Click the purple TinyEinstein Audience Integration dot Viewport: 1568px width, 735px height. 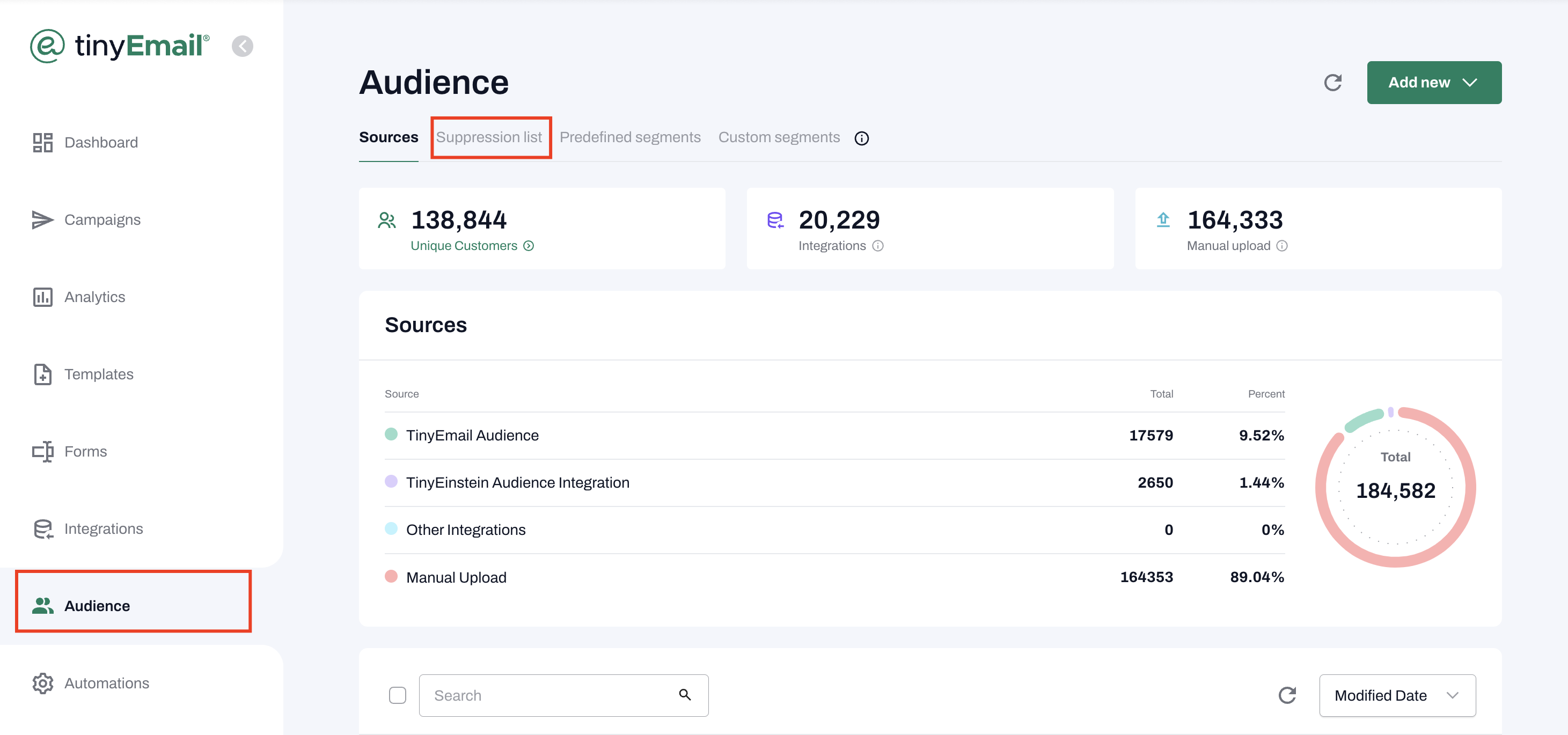pyautogui.click(x=391, y=481)
